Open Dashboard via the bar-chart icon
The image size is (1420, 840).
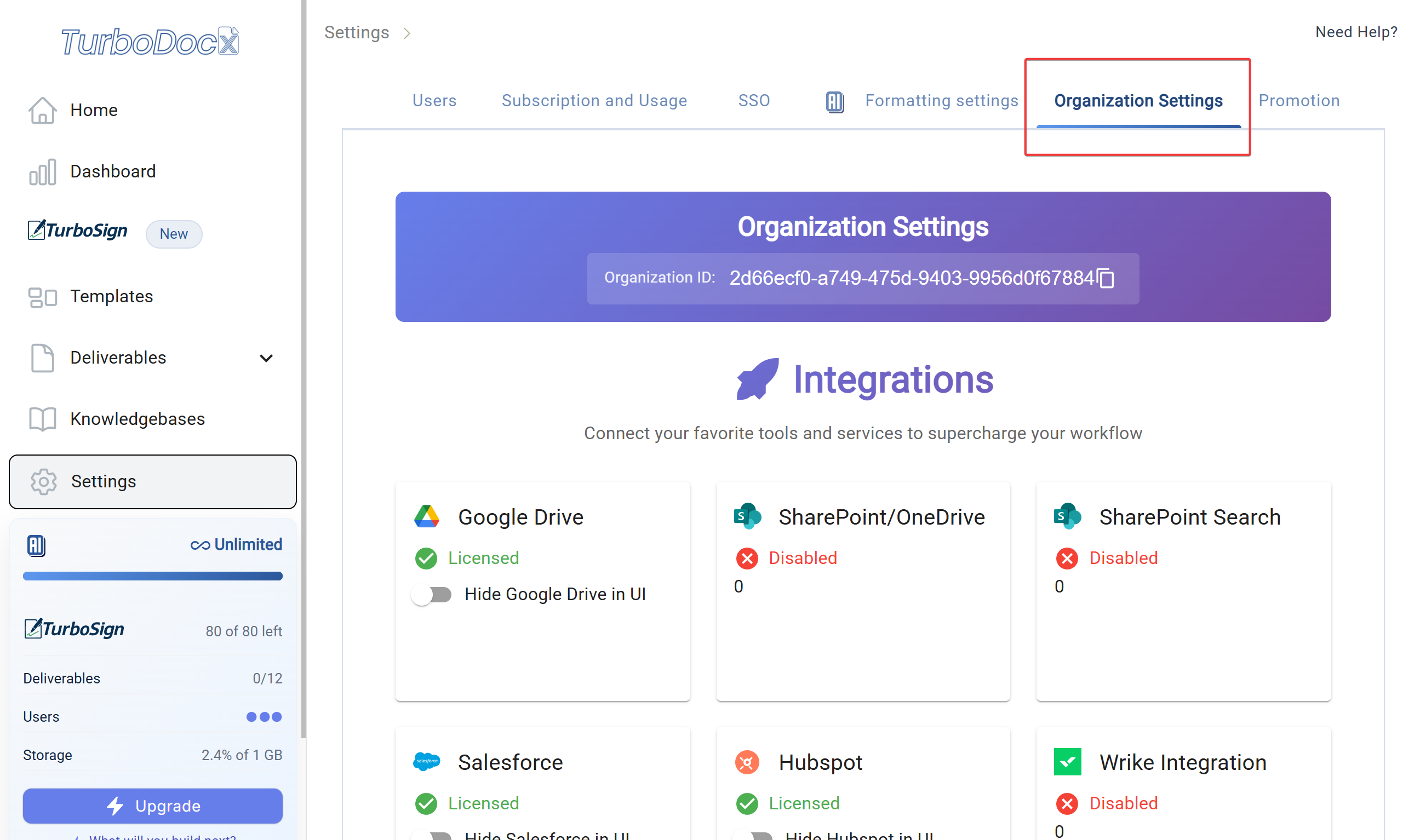pos(43,171)
